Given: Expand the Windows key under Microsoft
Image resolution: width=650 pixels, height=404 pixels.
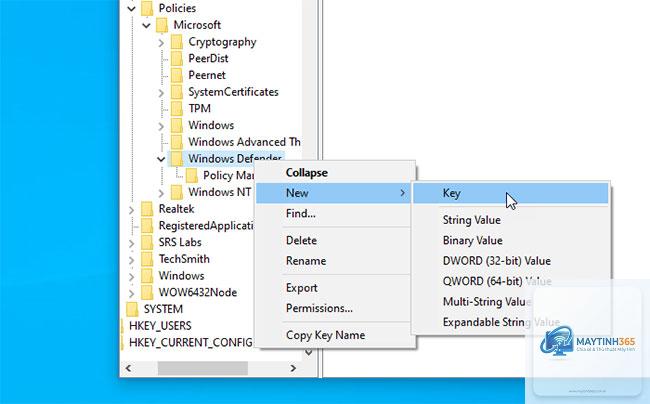Looking at the screenshot, I should click(x=161, y=126).
